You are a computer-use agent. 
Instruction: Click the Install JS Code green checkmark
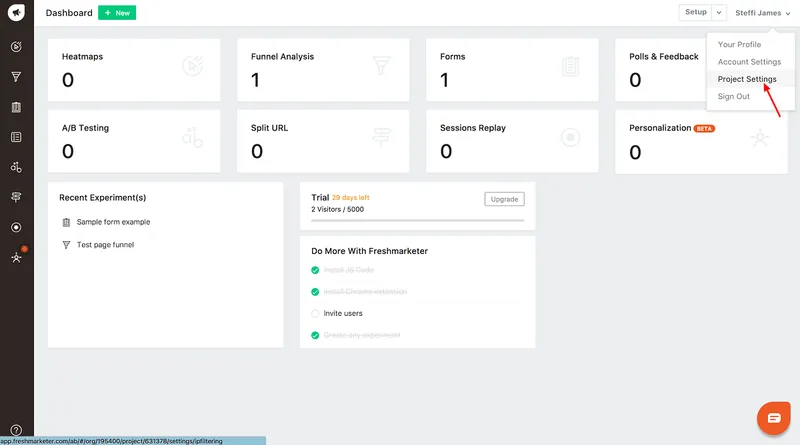(x=315, y=270)
